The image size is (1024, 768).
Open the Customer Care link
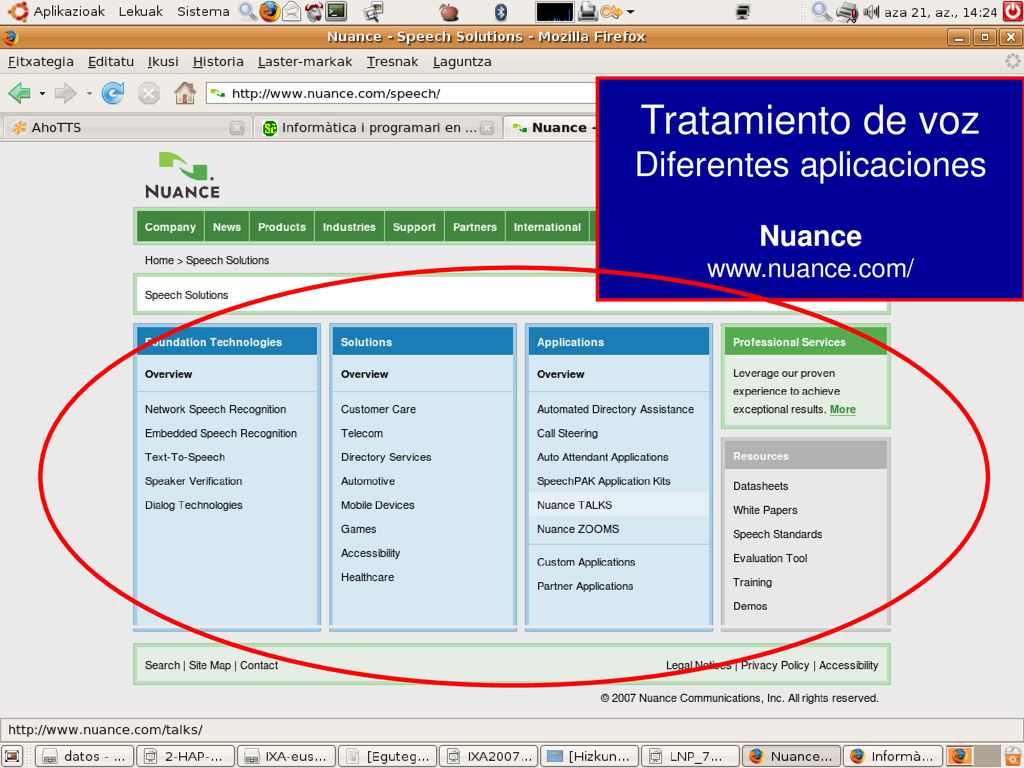click(378, 409)
